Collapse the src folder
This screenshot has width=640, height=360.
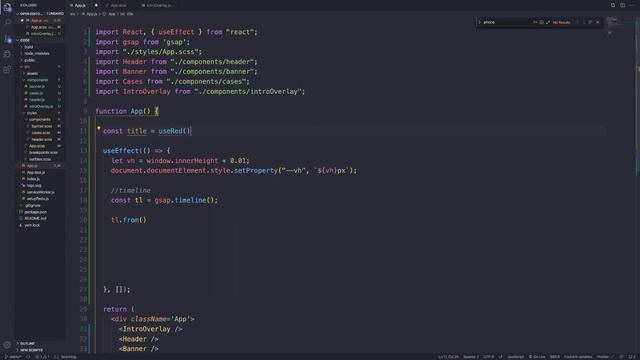40,67
